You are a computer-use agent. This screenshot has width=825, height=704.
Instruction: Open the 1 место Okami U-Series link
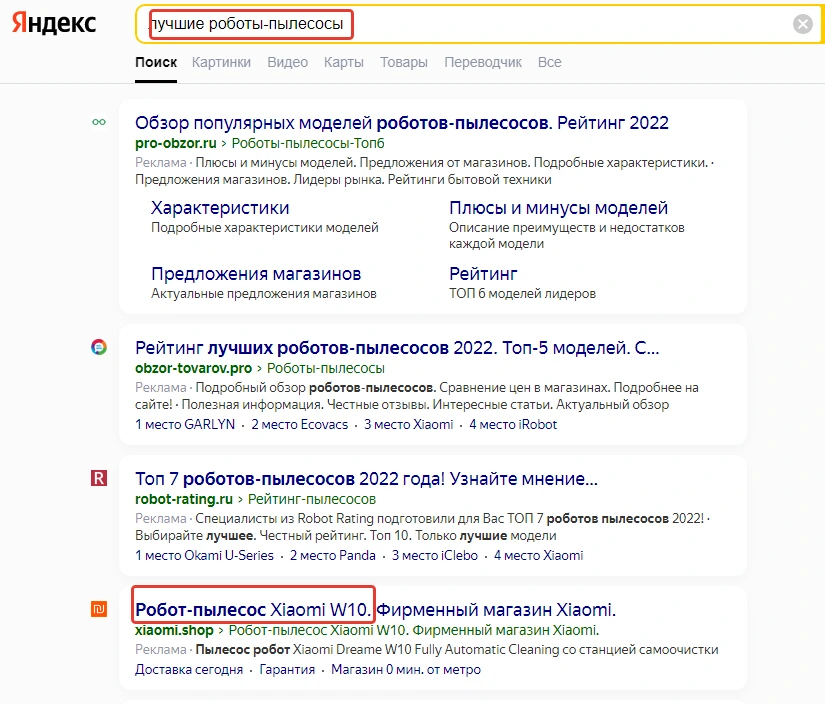pyautogui.click(x=204, y=556)
